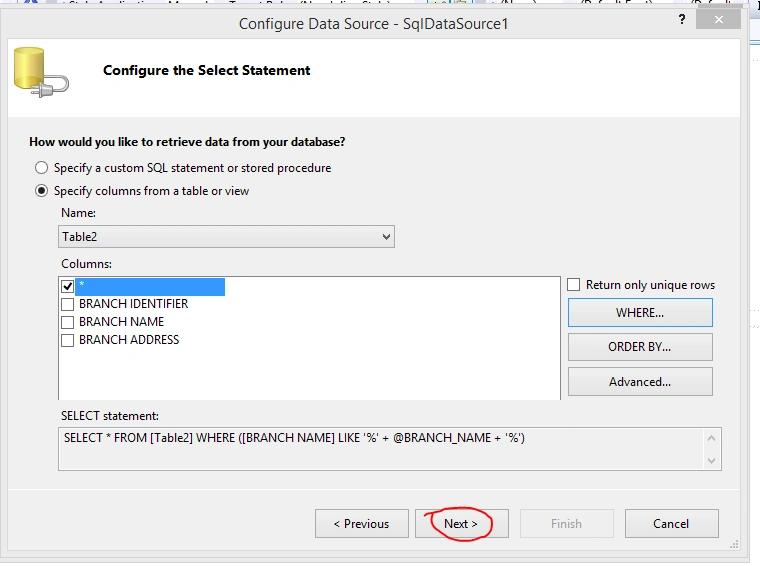Image resolution: width=760 pixels, height=566 pixels.
Task: Proceed with the Next button
Action: (x=461, y=523)
